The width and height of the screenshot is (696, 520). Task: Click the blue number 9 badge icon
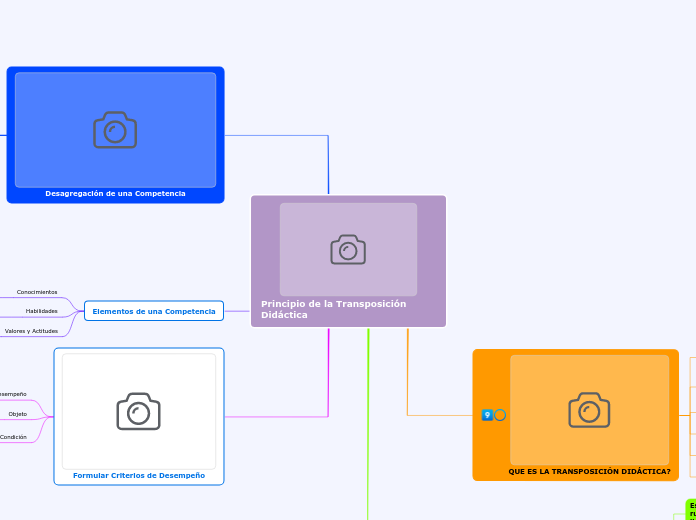487,415
